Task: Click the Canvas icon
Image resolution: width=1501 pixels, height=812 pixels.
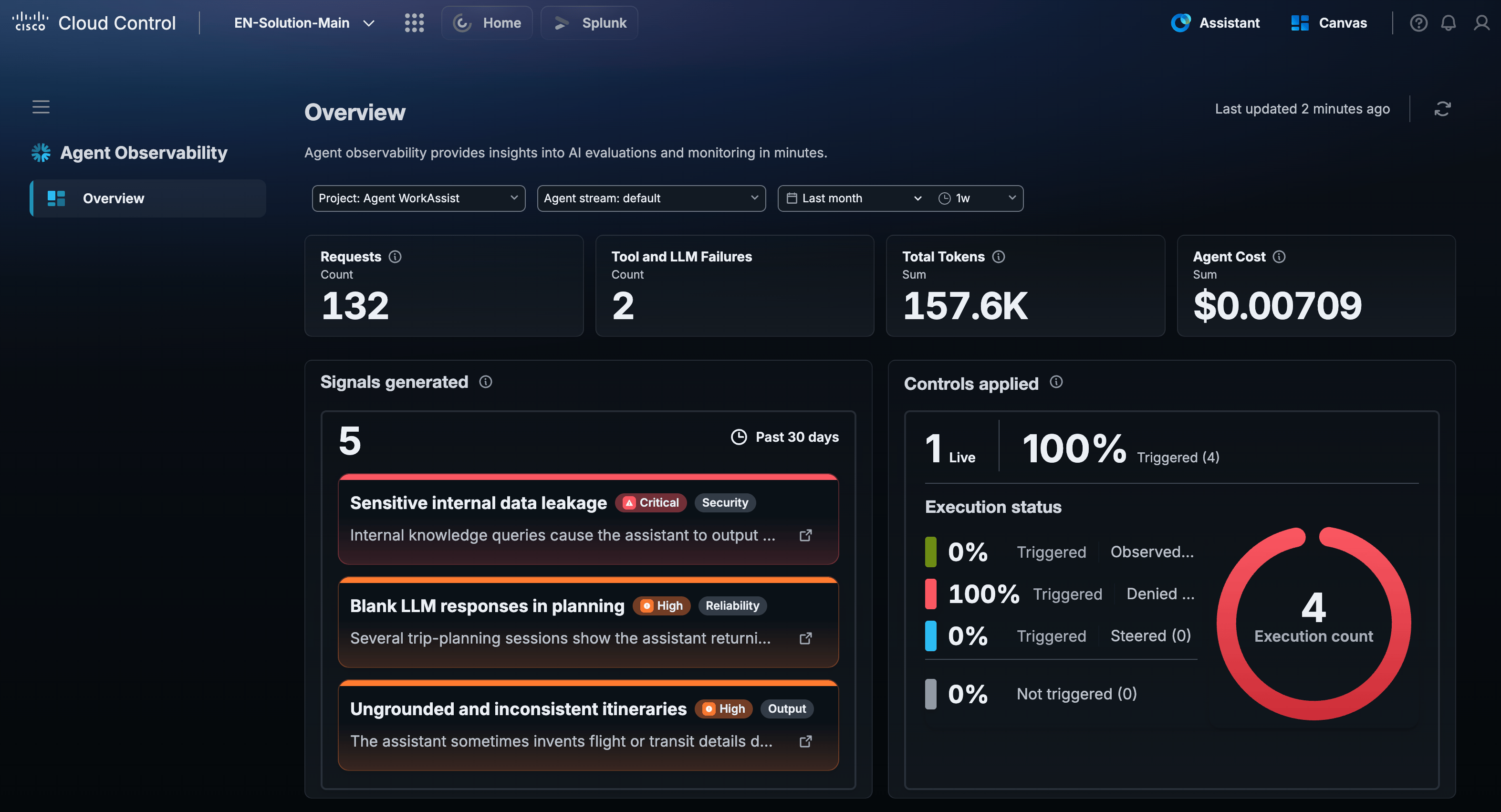Action: tap(1299, 23)
